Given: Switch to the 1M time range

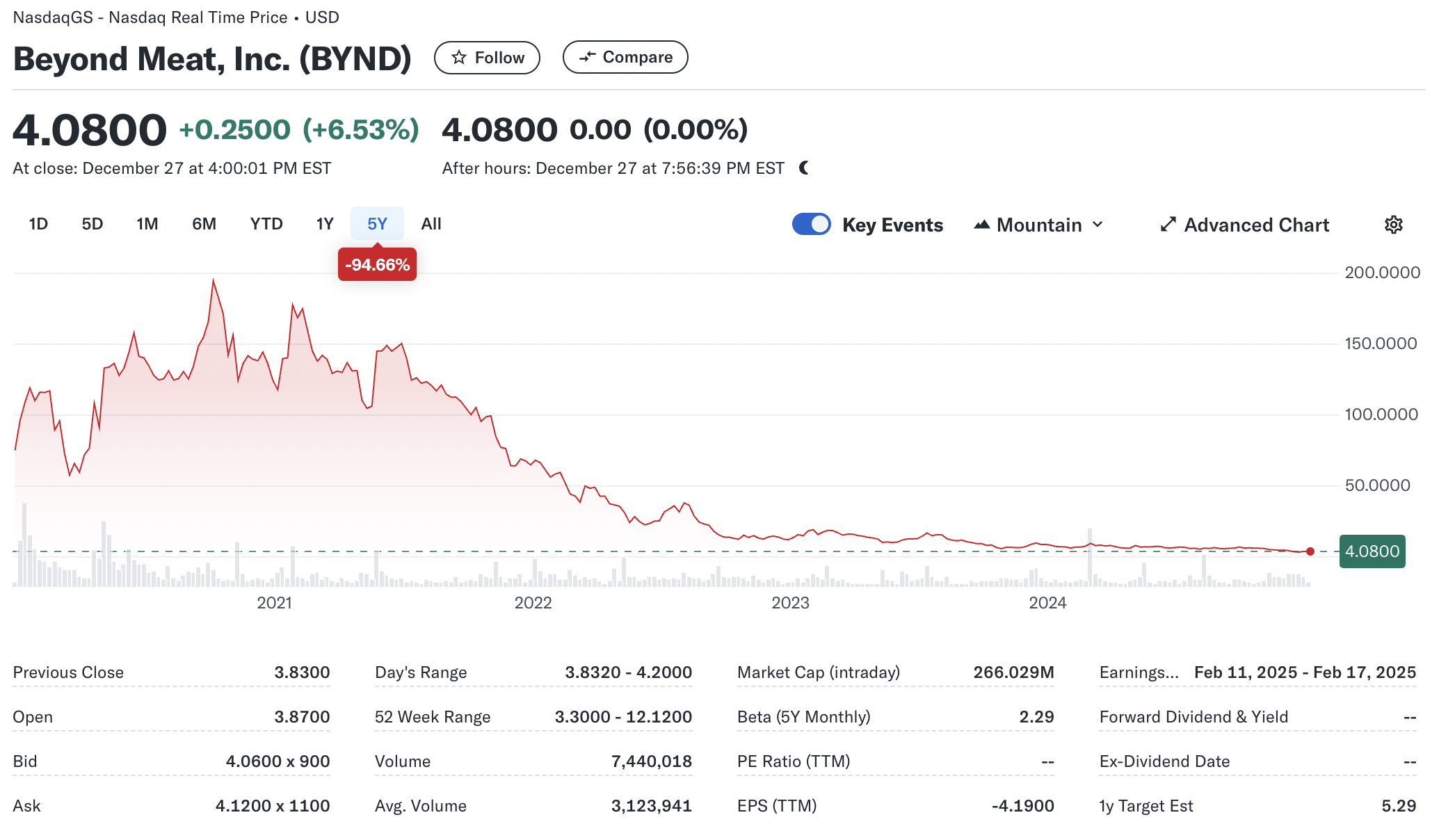Looking at the screenshot, I should 147,224.
